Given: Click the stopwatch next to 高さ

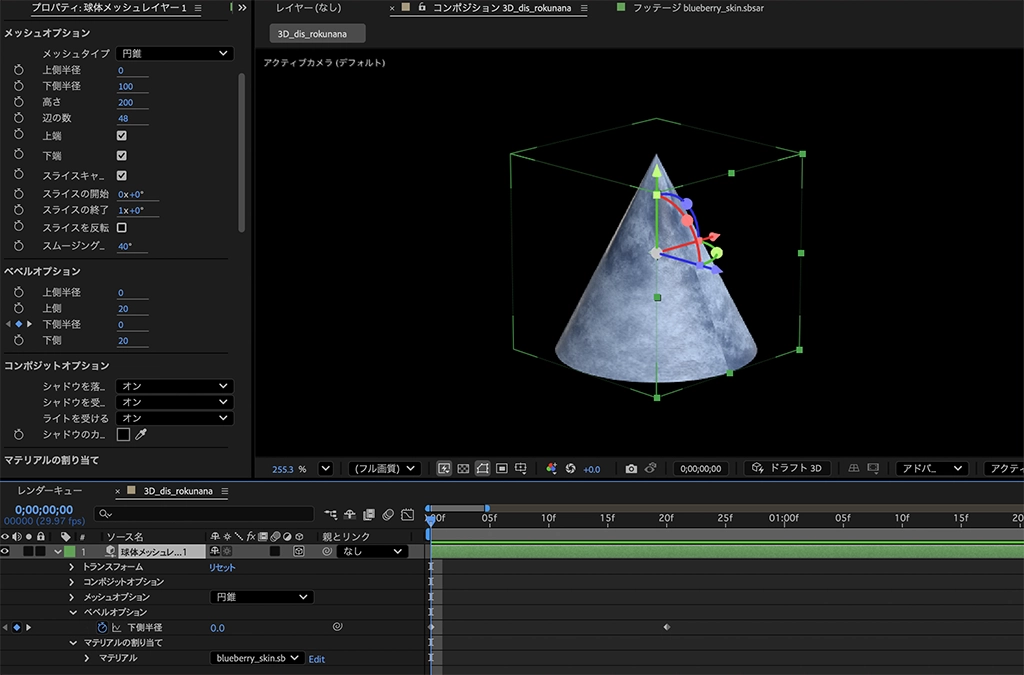Looking at the screenshot, I should click(x=18, y=102).
